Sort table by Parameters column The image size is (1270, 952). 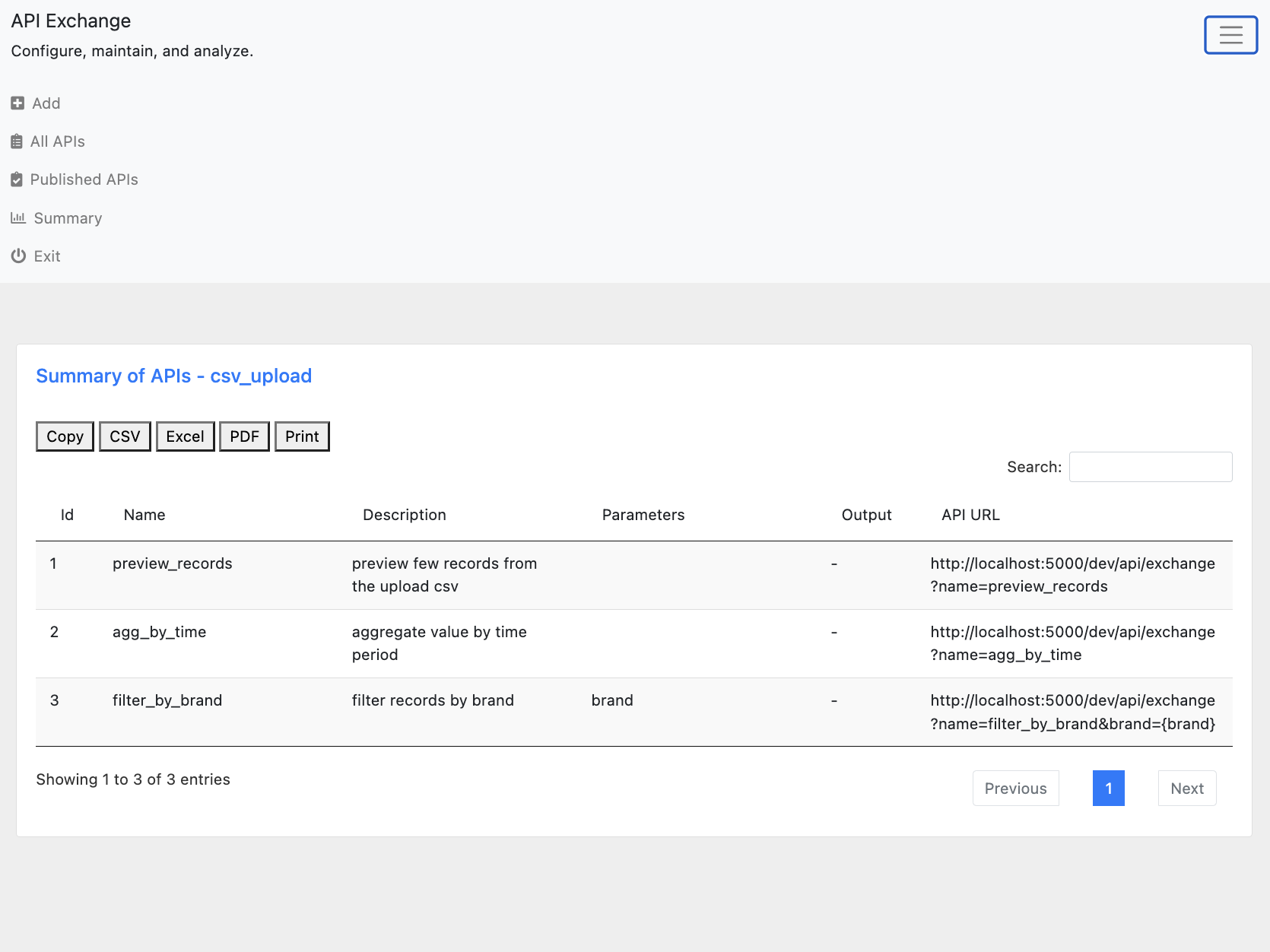643,515
